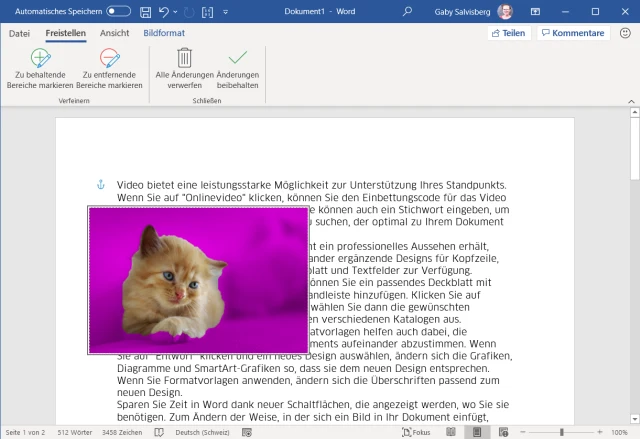Keep changes with the green checkmark
Screen dimensions: 640x439
[238, 68]
